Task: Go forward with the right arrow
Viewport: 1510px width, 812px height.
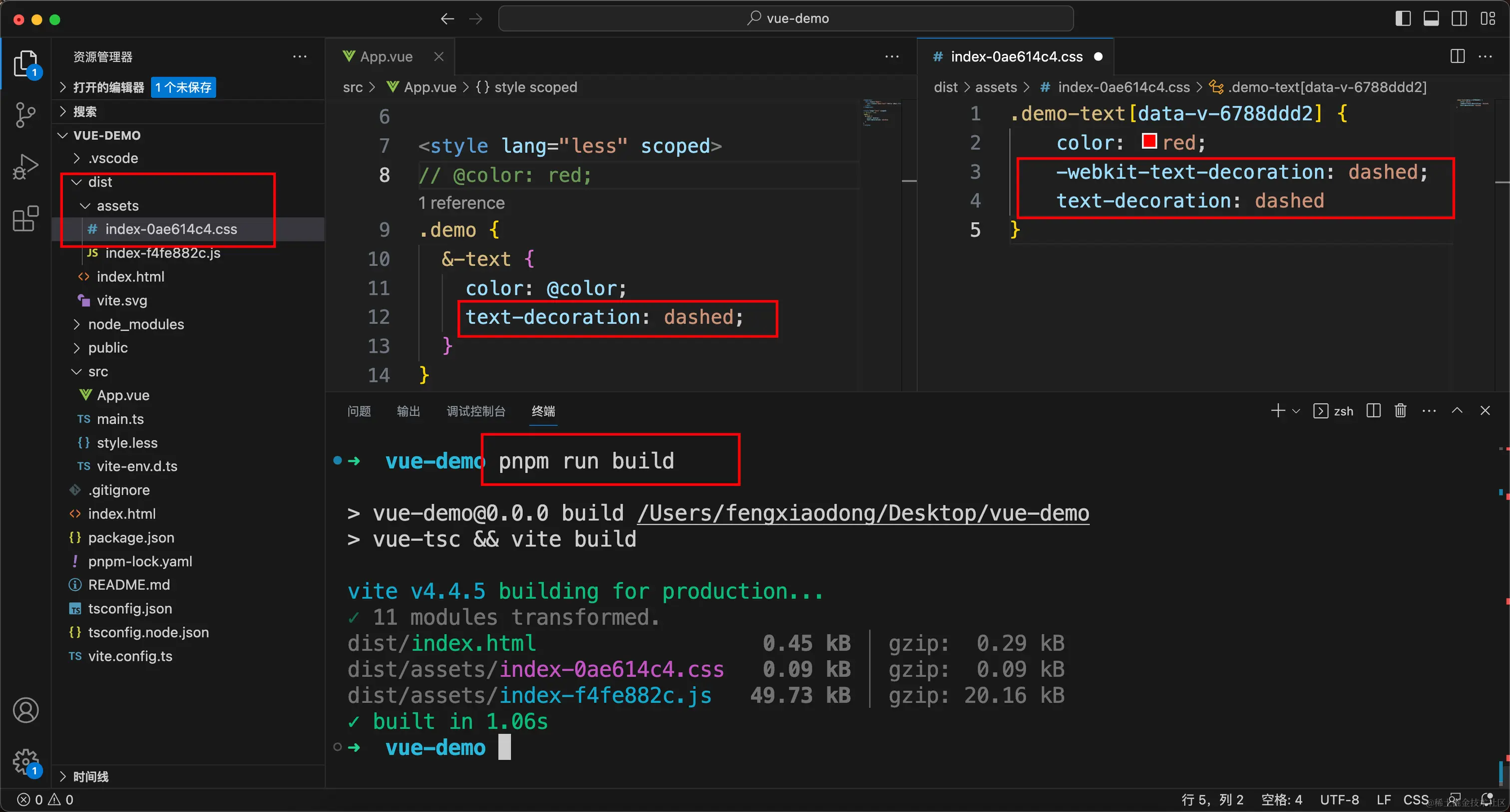Action: click(476, 19)
